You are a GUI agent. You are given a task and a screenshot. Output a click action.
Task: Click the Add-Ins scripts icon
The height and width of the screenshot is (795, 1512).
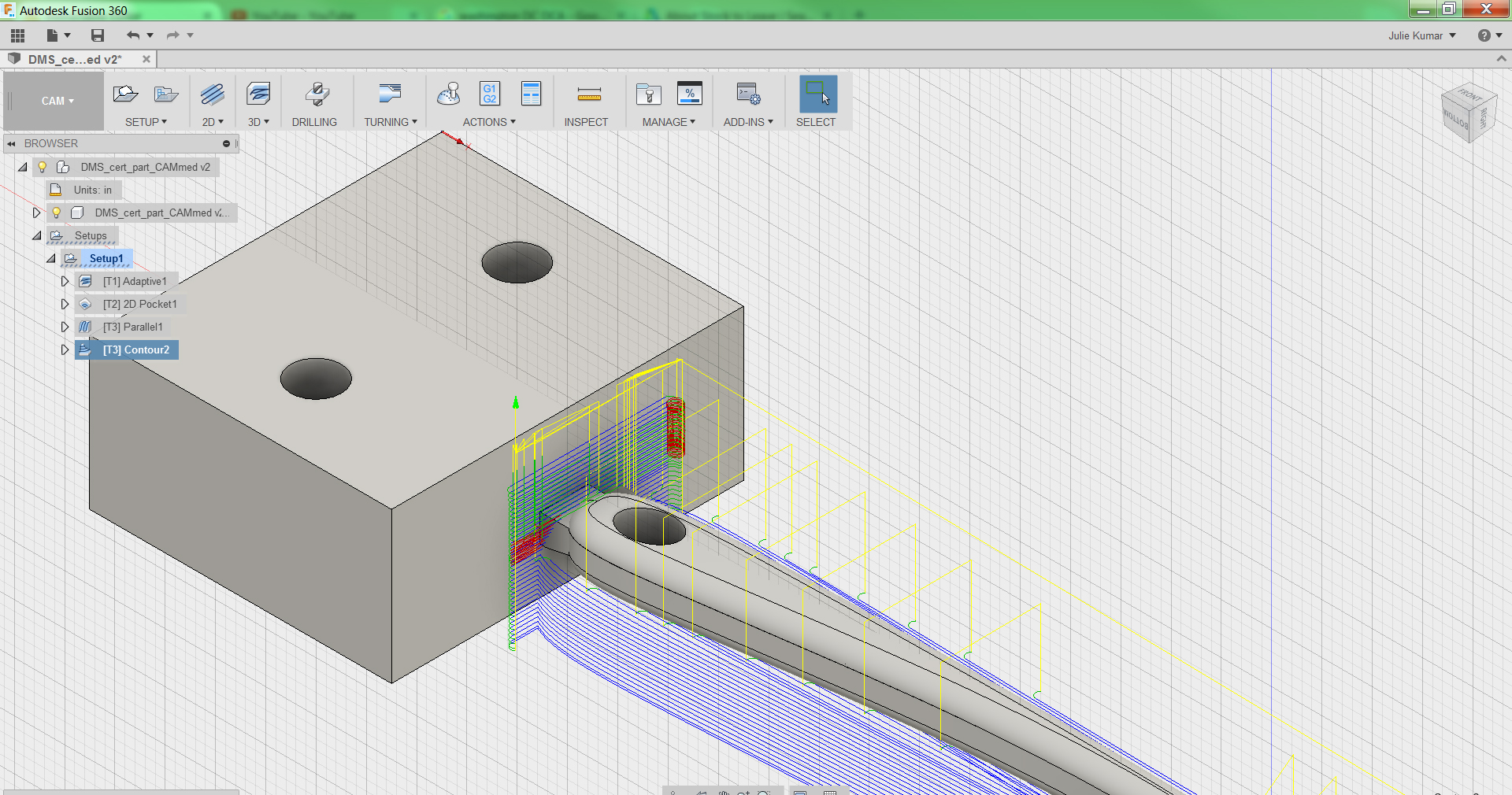(748, 94)
